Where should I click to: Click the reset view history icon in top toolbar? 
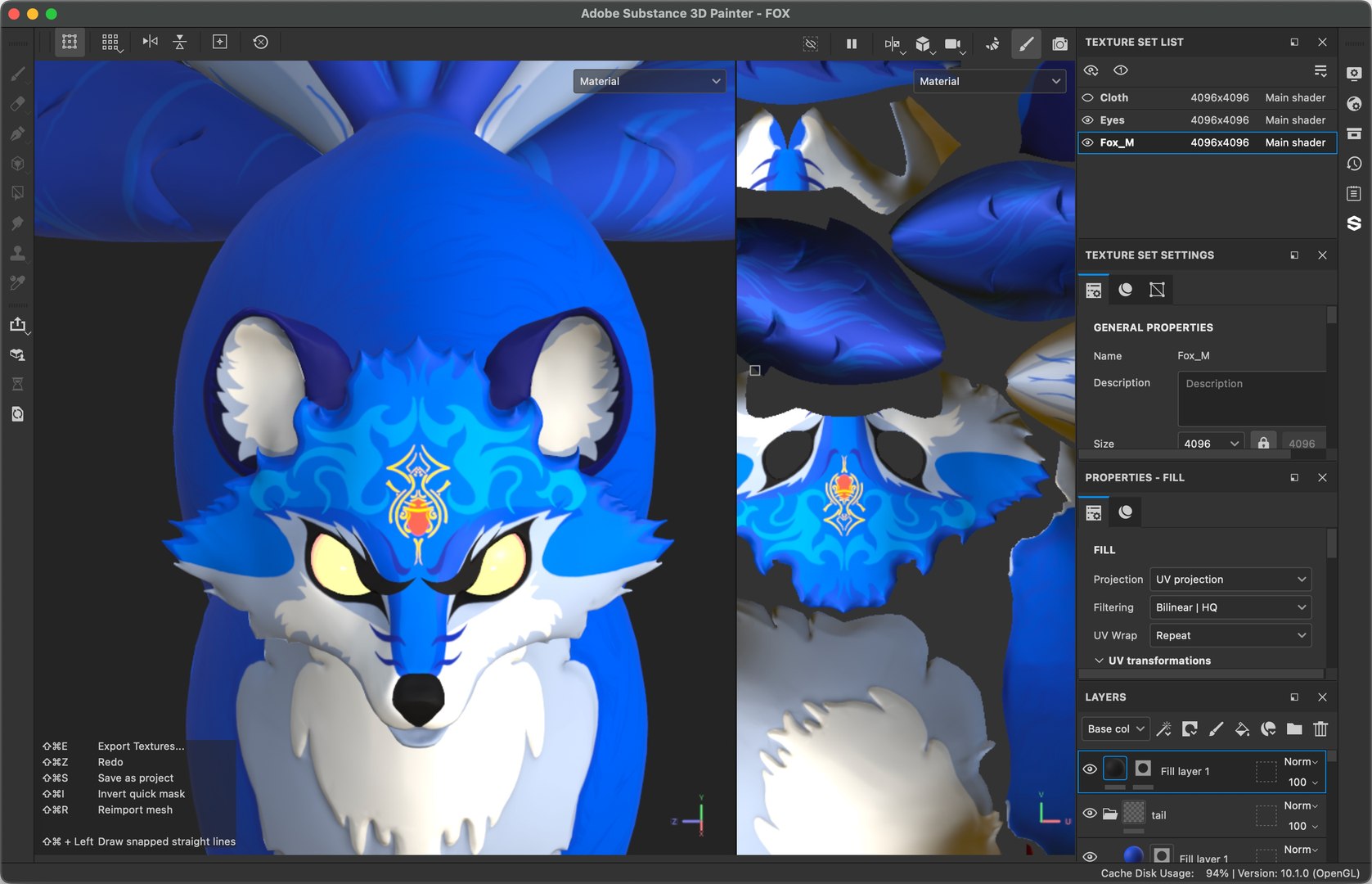(261, 42)
